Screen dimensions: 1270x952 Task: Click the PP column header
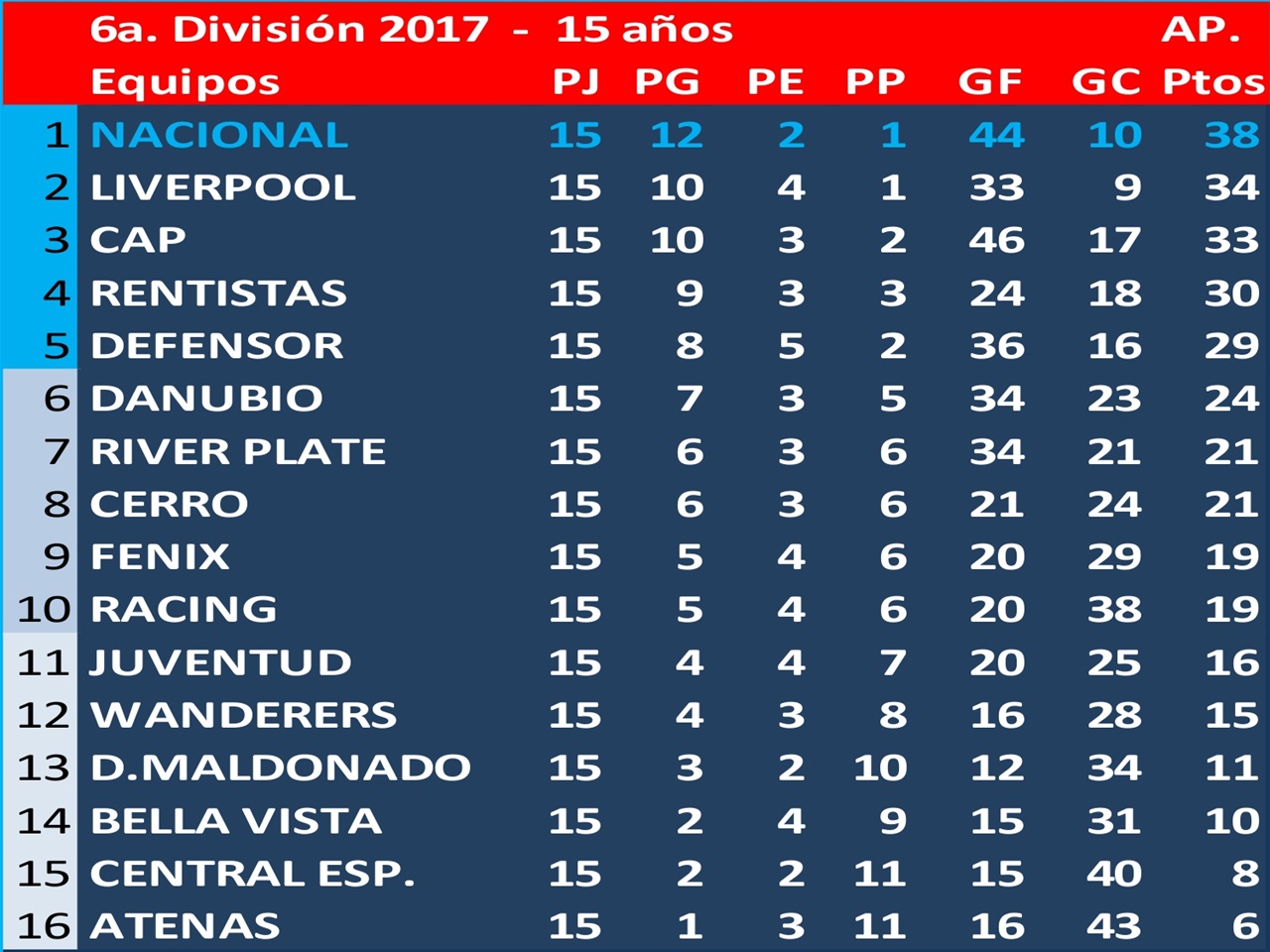(x=875, y=81)
